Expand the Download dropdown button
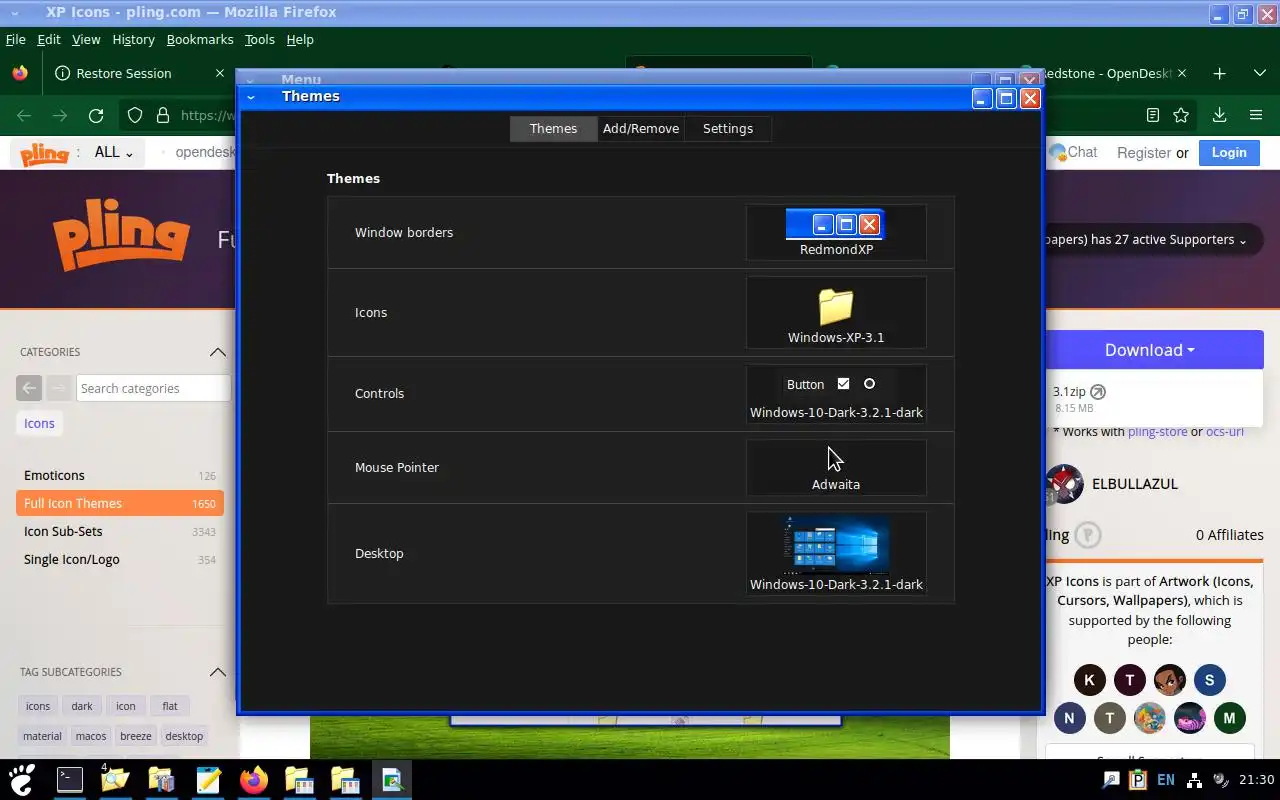 pos(1150,350)
